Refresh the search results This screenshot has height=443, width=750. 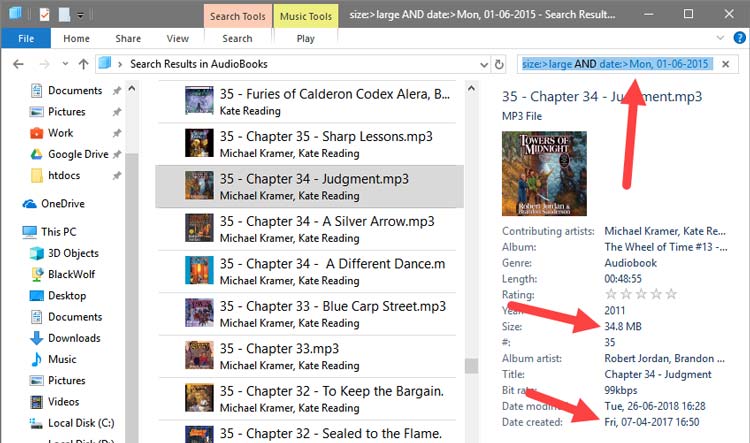click(499, 64)
